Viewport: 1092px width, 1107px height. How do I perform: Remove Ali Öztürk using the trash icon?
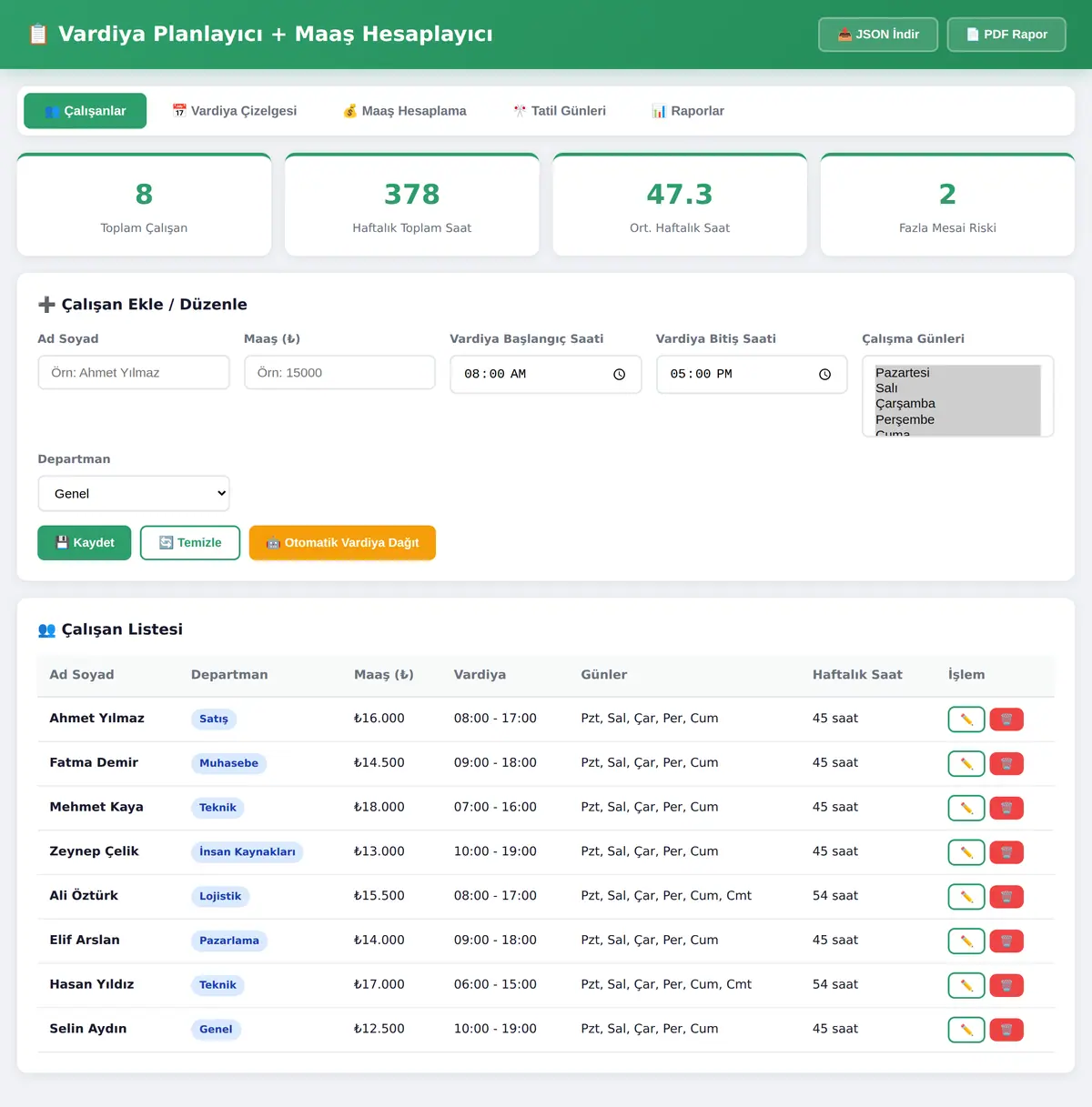(1006, 897)
